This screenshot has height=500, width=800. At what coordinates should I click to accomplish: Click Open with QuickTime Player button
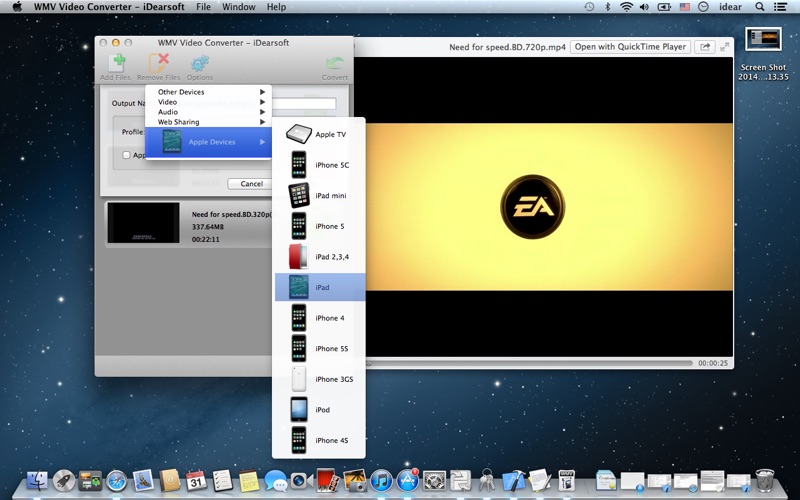point(630,46)
